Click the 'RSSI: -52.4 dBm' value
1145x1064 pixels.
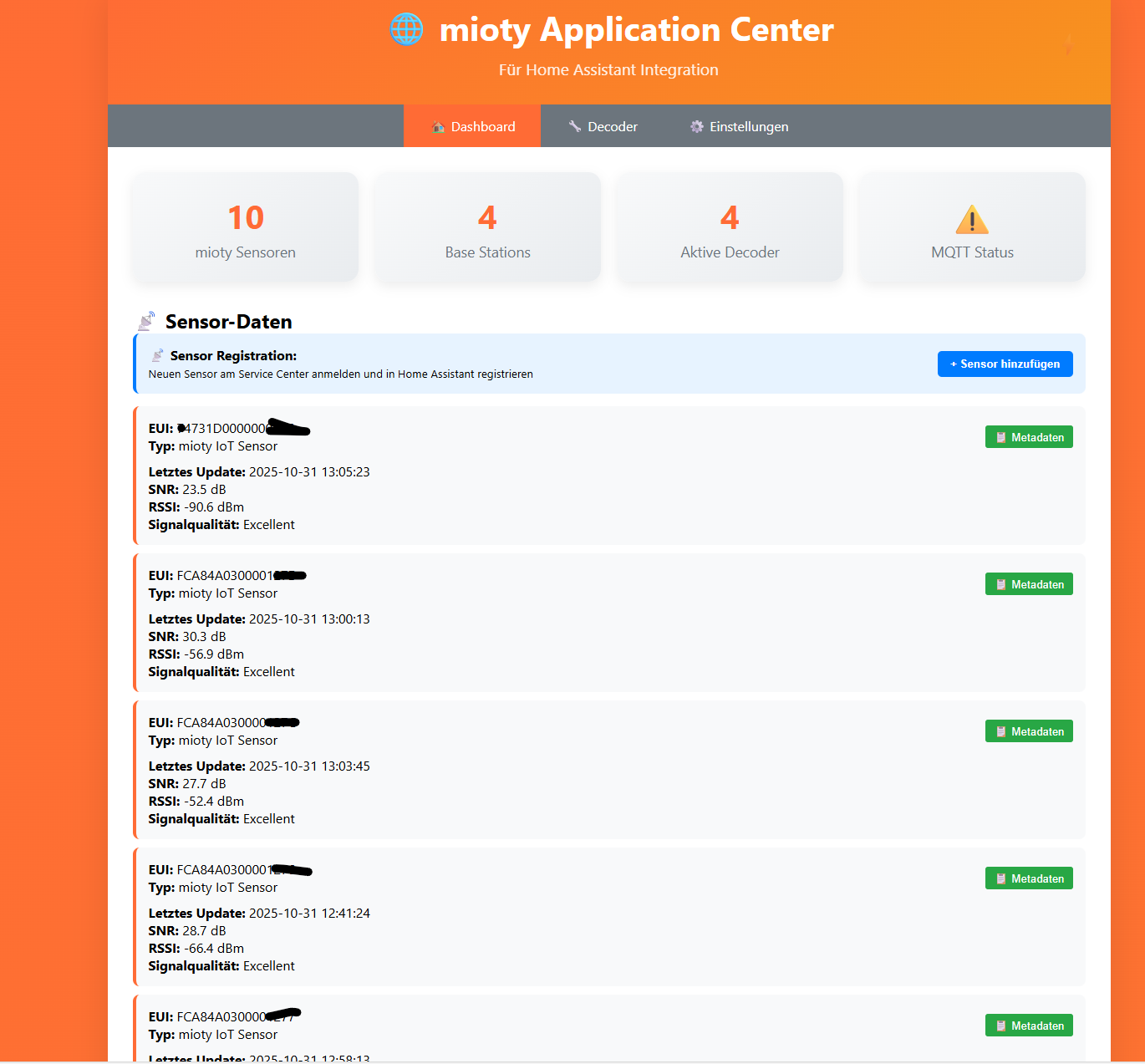pyautogui.click(x=196, y=802)
